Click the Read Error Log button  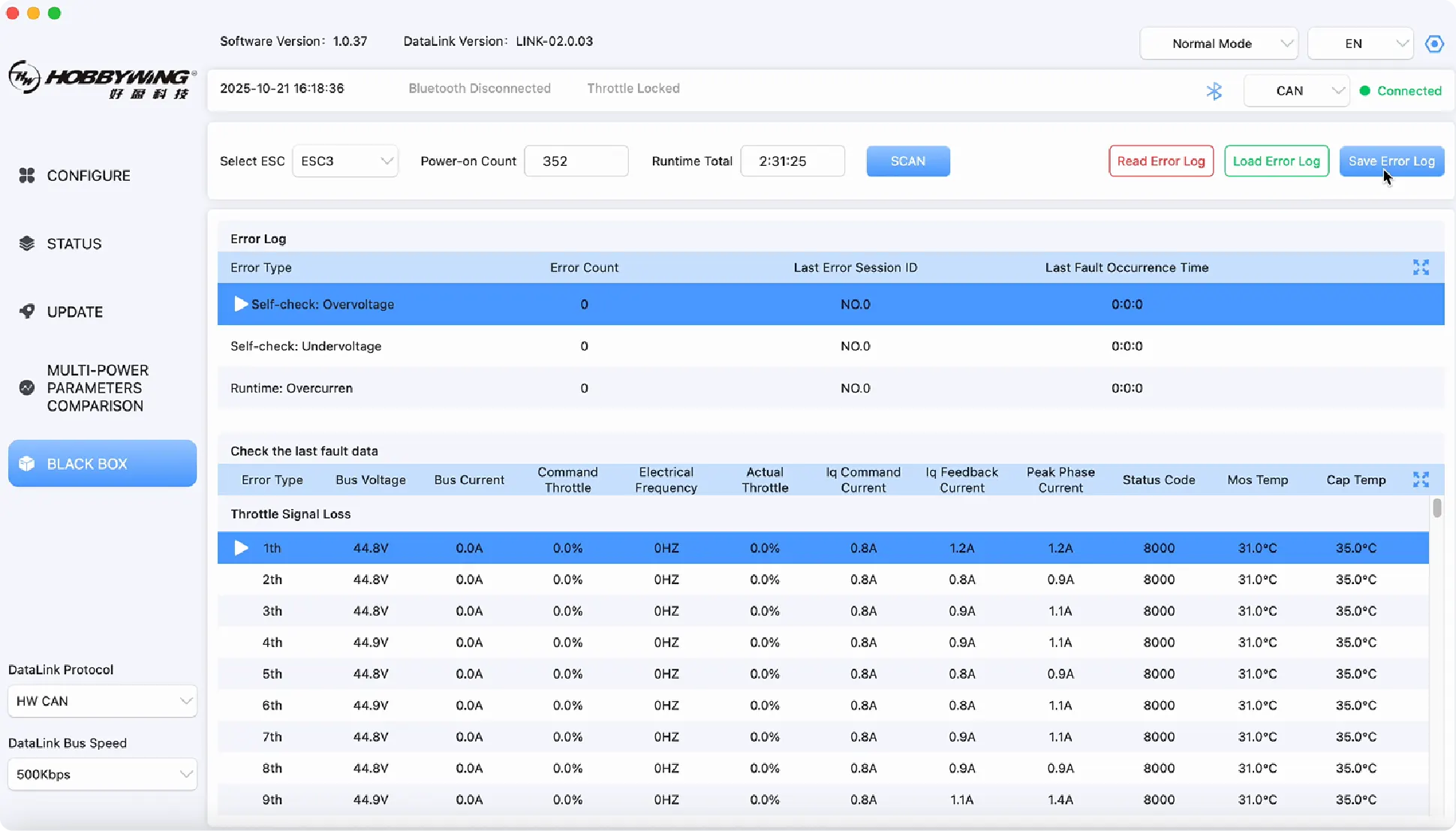tap(1160, 161)
